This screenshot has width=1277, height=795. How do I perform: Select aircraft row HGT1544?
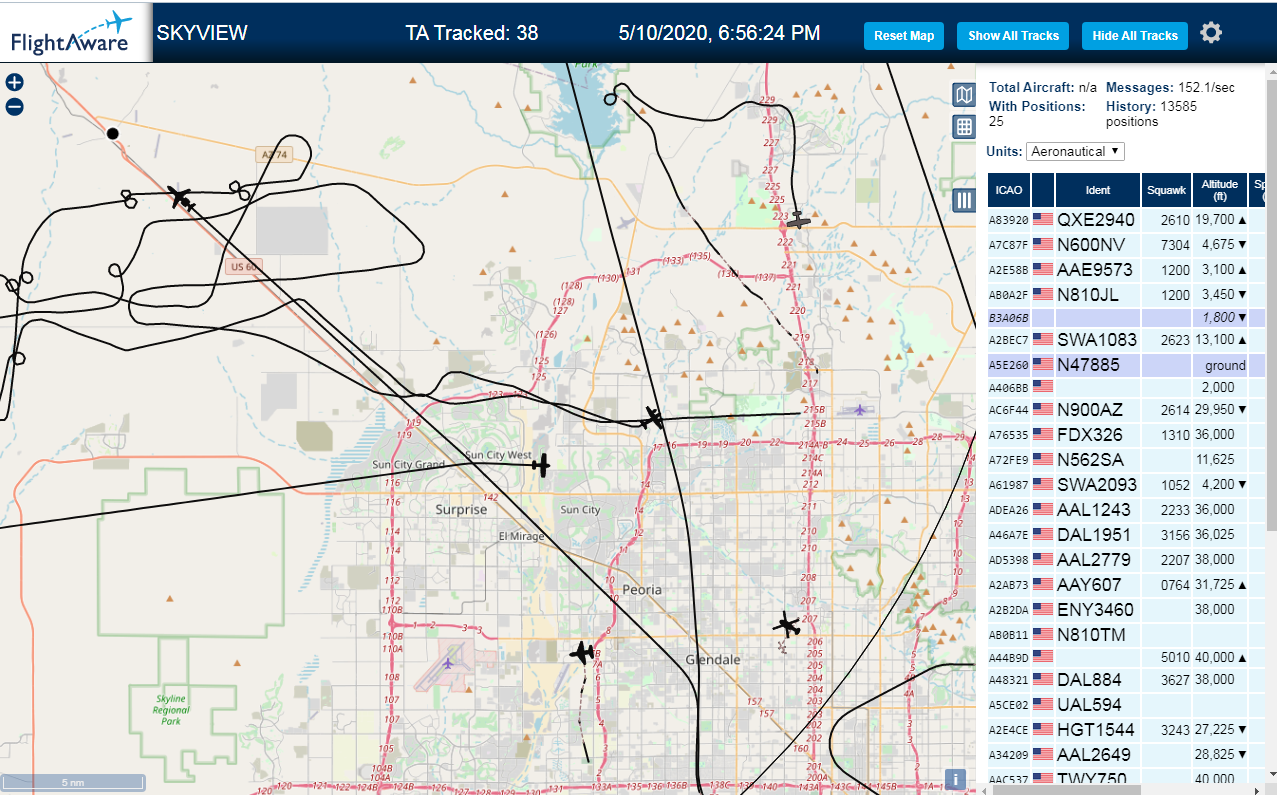click(x=1126, y=730)
